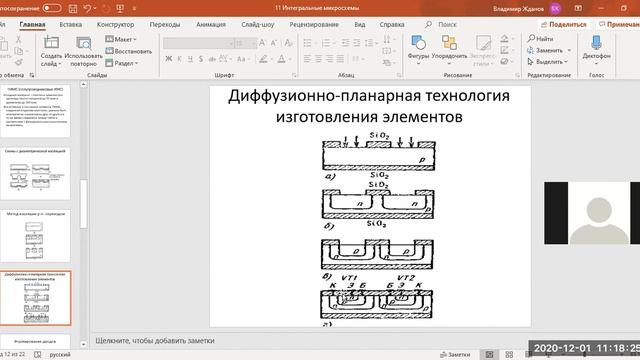Image resolution: width=640 pixels, height=360 pixels.
Task: Click shape effects icon
Action: [504, 62]
